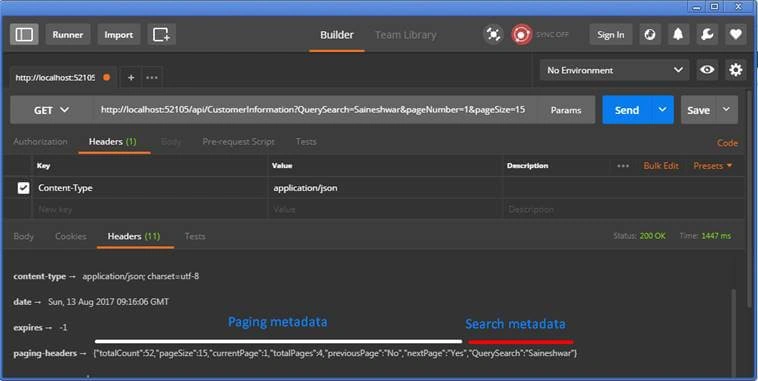Open the globe browse icon

(x=650, y=35)
